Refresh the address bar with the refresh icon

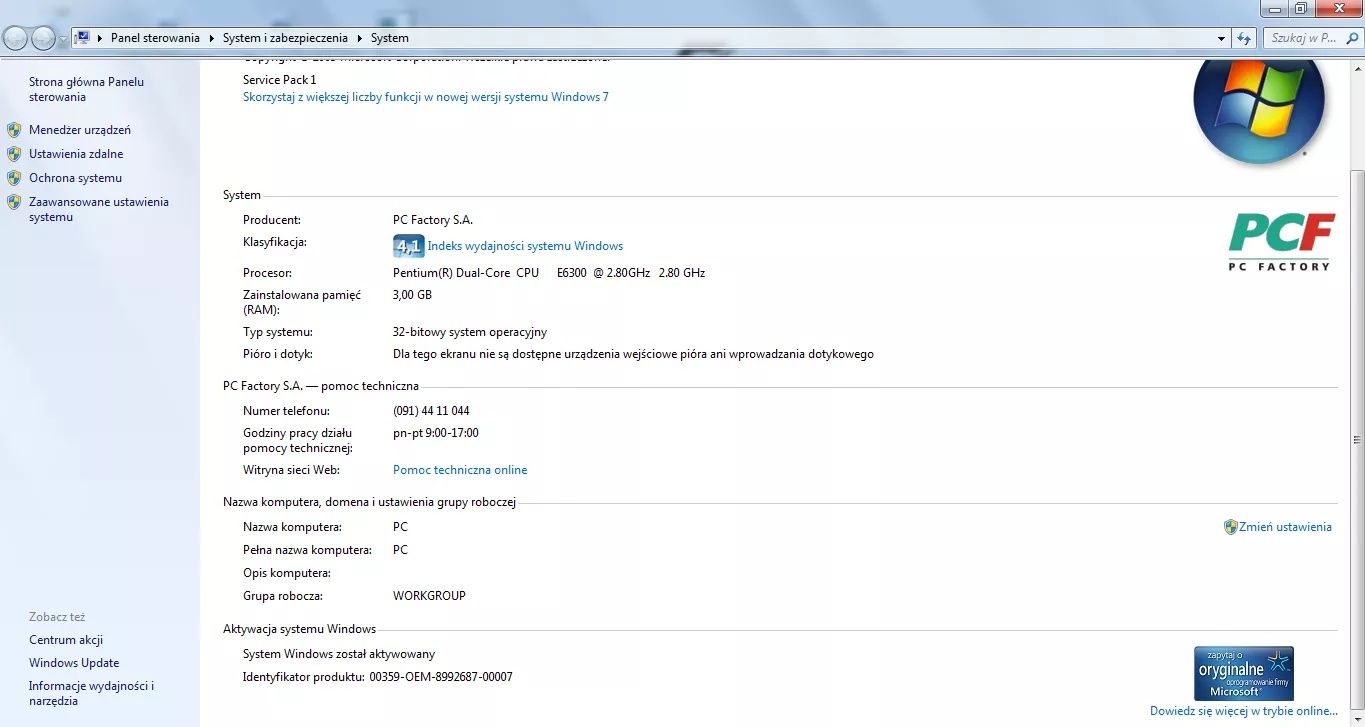point(1244,38)
